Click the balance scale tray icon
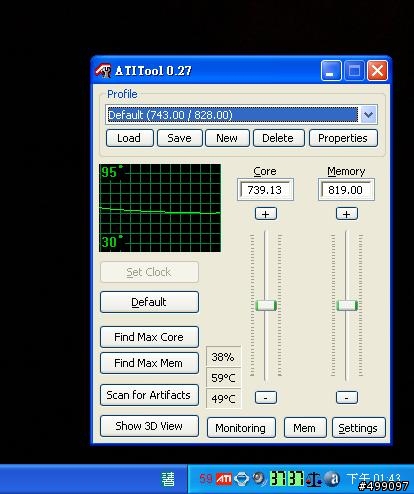The image size is (414, 494). pos(314,479)
